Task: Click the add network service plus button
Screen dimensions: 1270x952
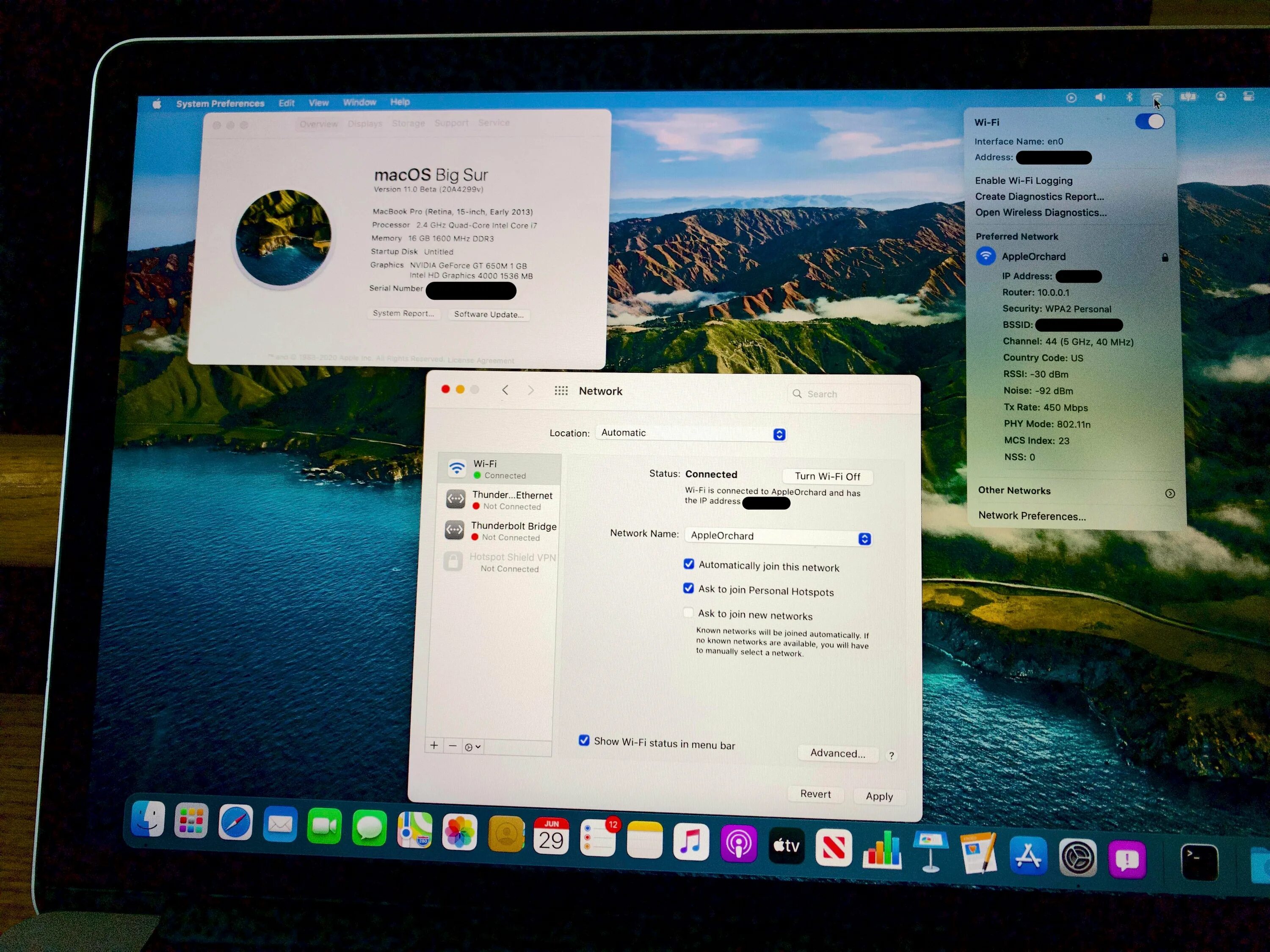Action: (x=434, y=746)
